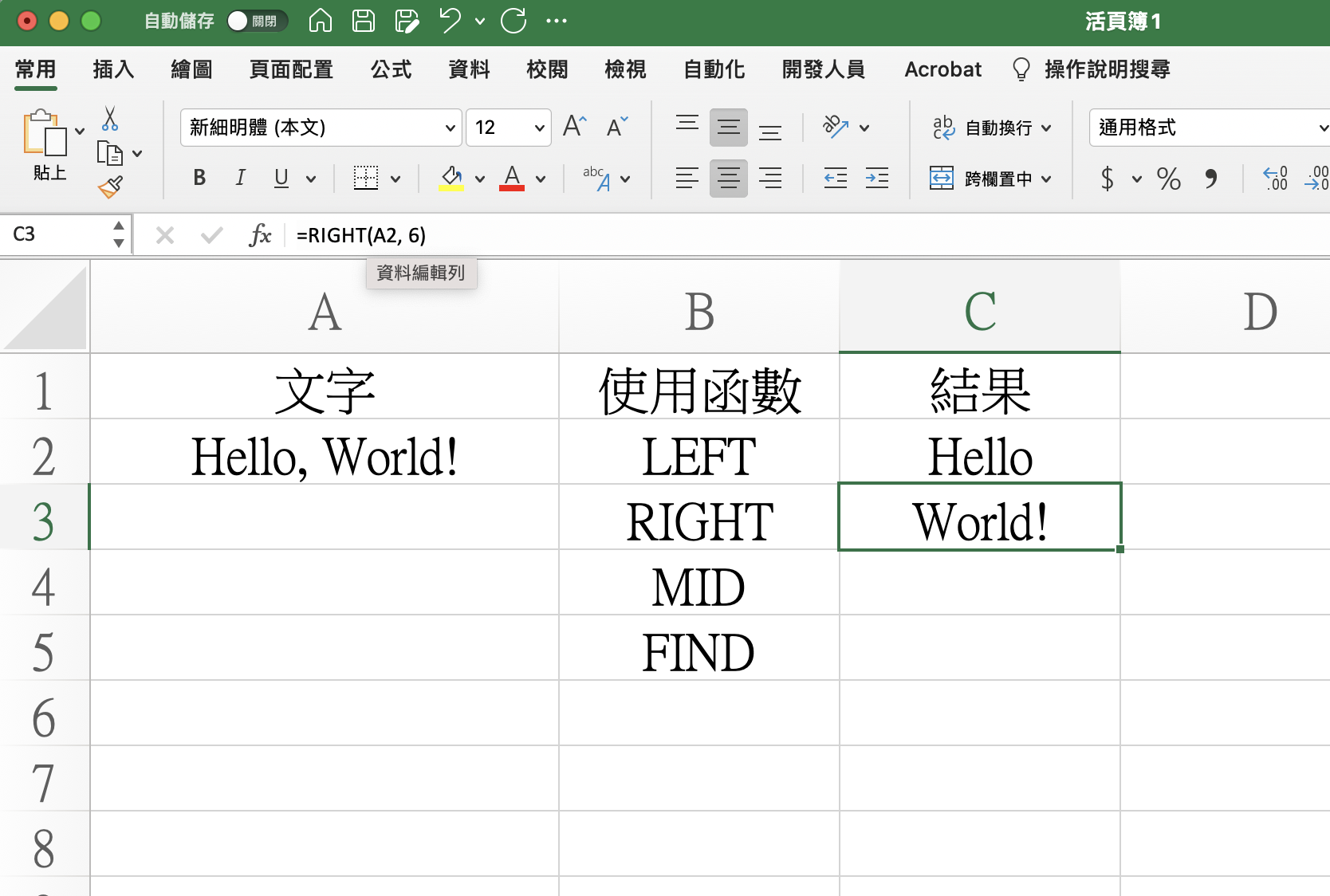This screenshot has height=896, width=1330.
Task: Copy selection with the copy icon
Action: (x=109, y=152)
